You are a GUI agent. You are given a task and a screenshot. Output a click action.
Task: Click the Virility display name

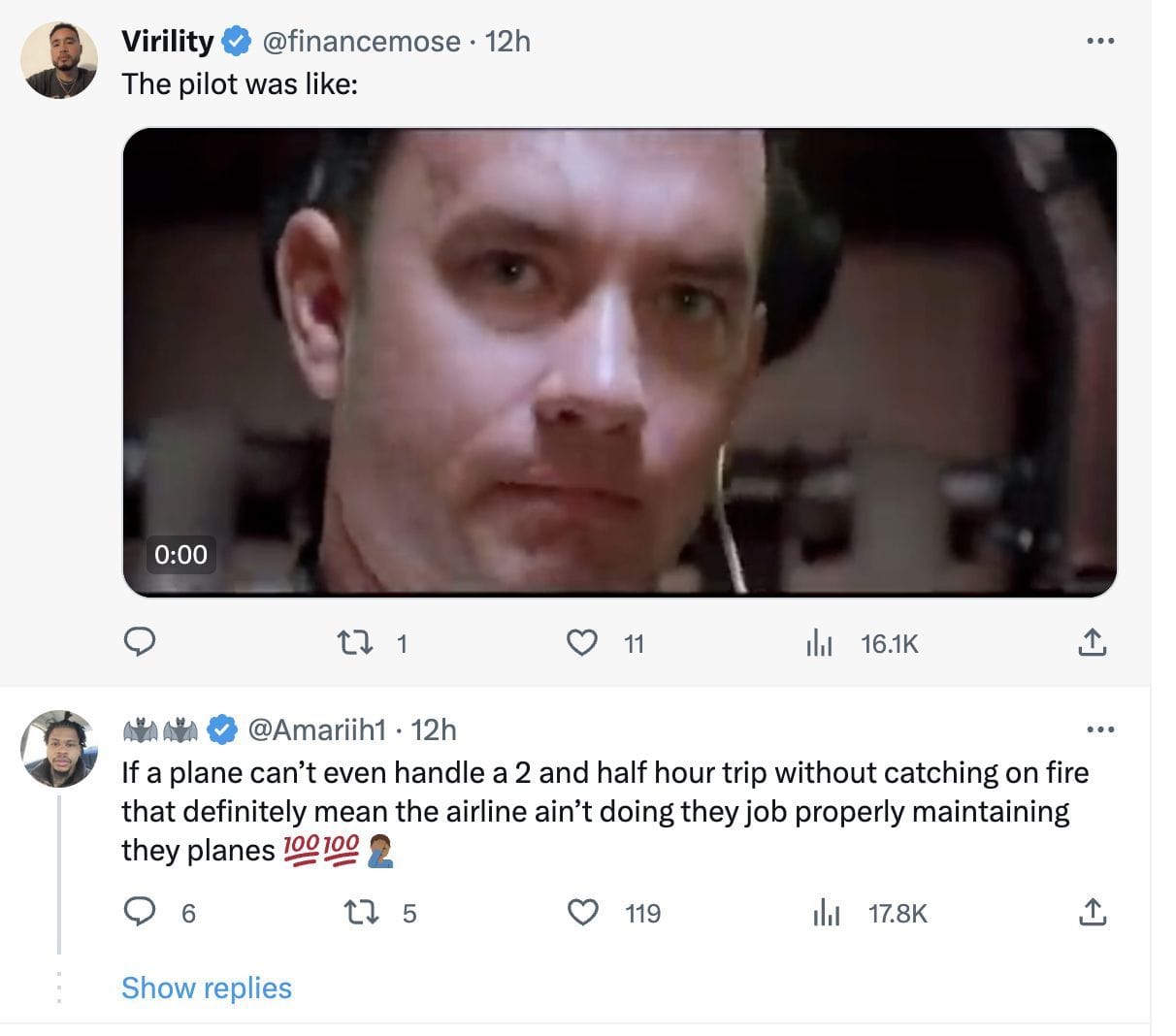(x=167, y=41)
